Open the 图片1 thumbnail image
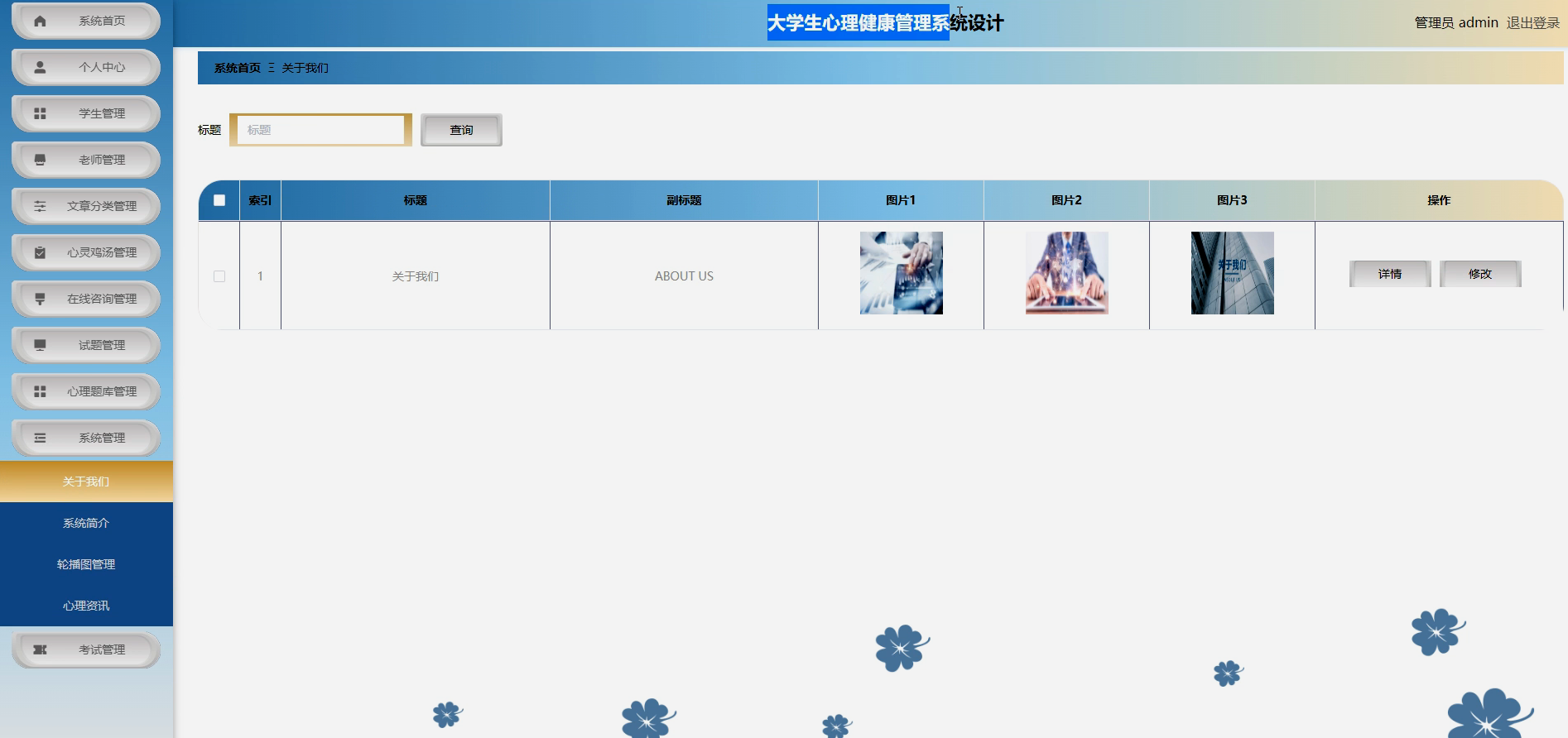The width and height of the screenshot is (1568, 738). point(901,273)
